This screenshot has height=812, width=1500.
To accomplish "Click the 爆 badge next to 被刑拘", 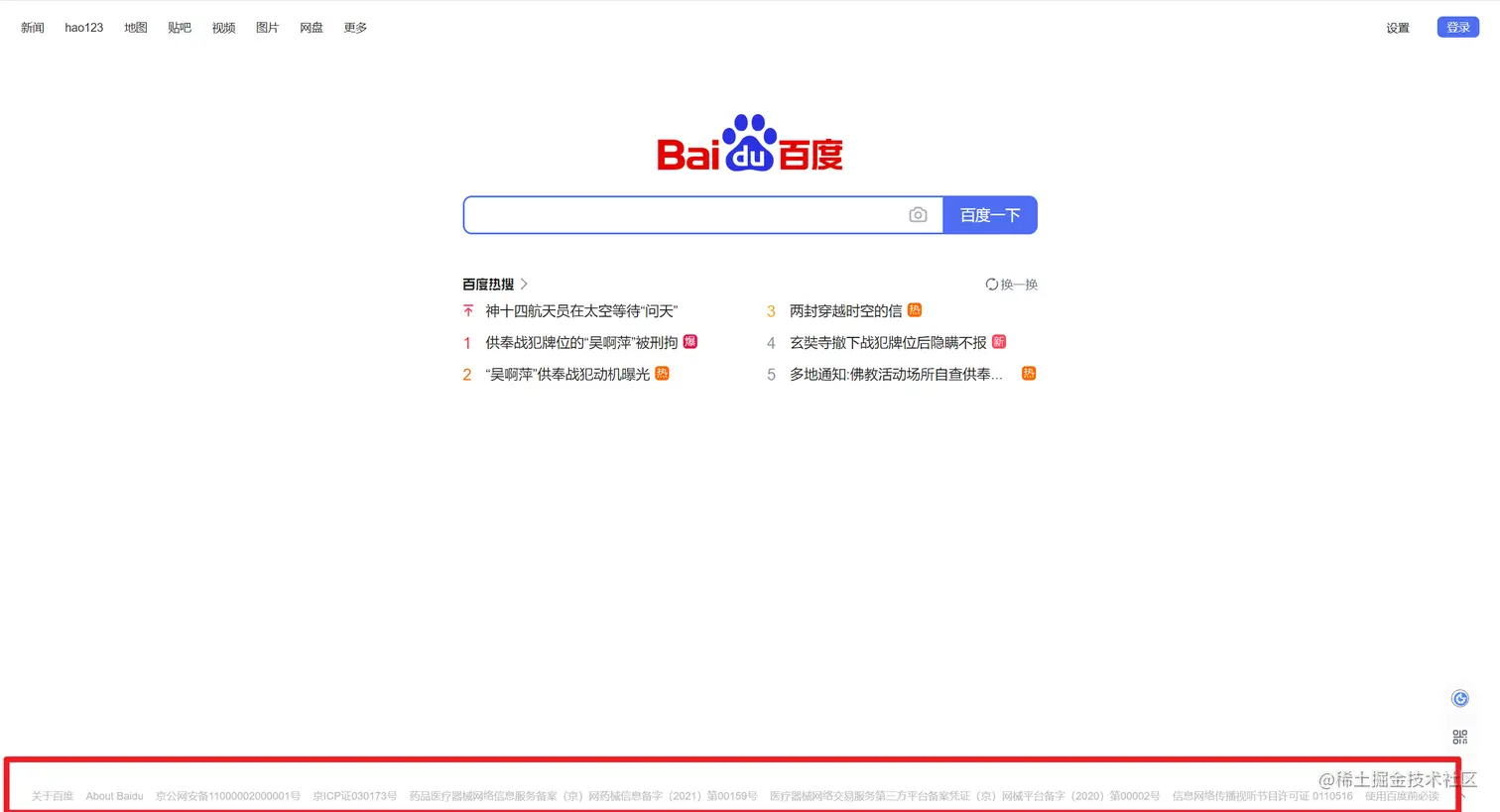I will [x=690, y=342].
